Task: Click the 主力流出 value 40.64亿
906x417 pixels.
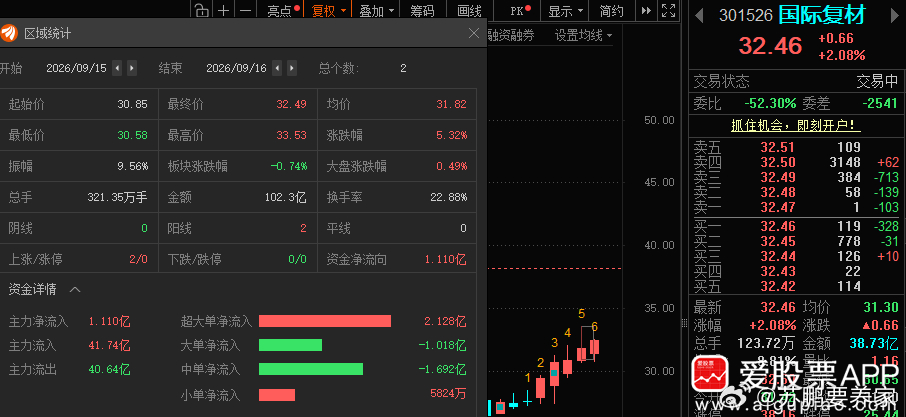Action: coord(109,370)
